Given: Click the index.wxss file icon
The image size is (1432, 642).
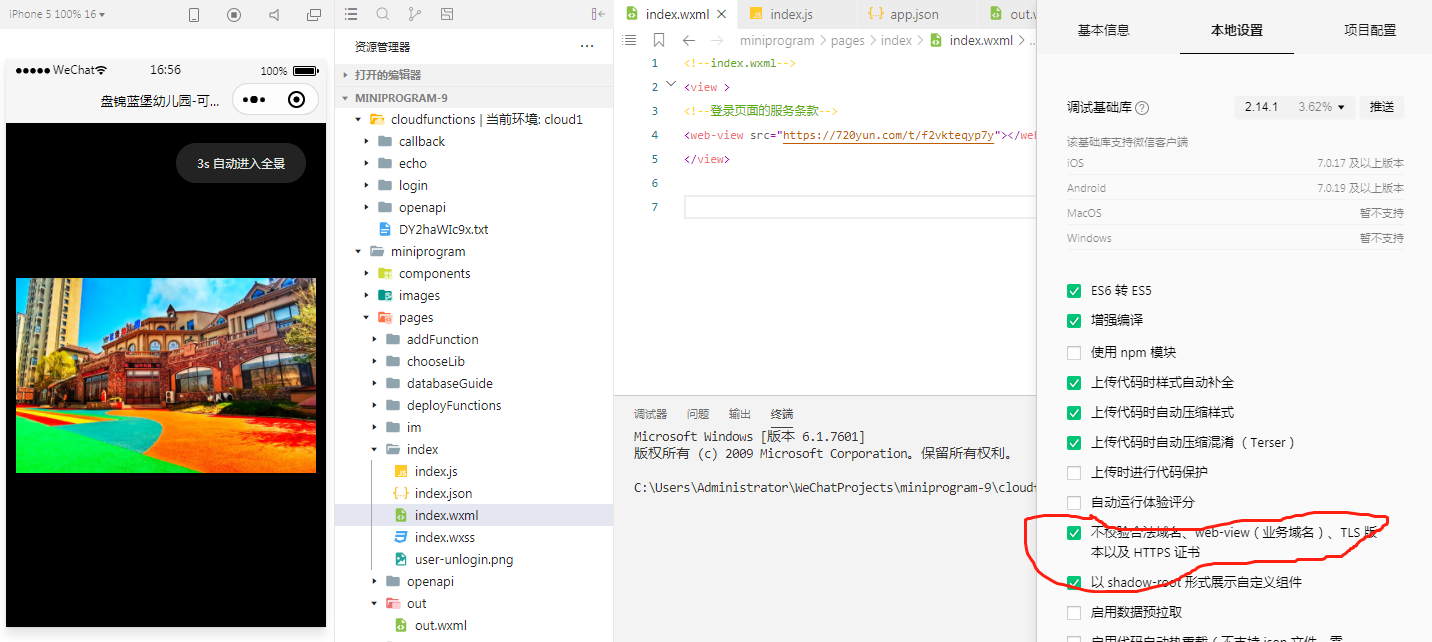Looking at the screenshot, I should pyautogui.click(x=400, y=537).
